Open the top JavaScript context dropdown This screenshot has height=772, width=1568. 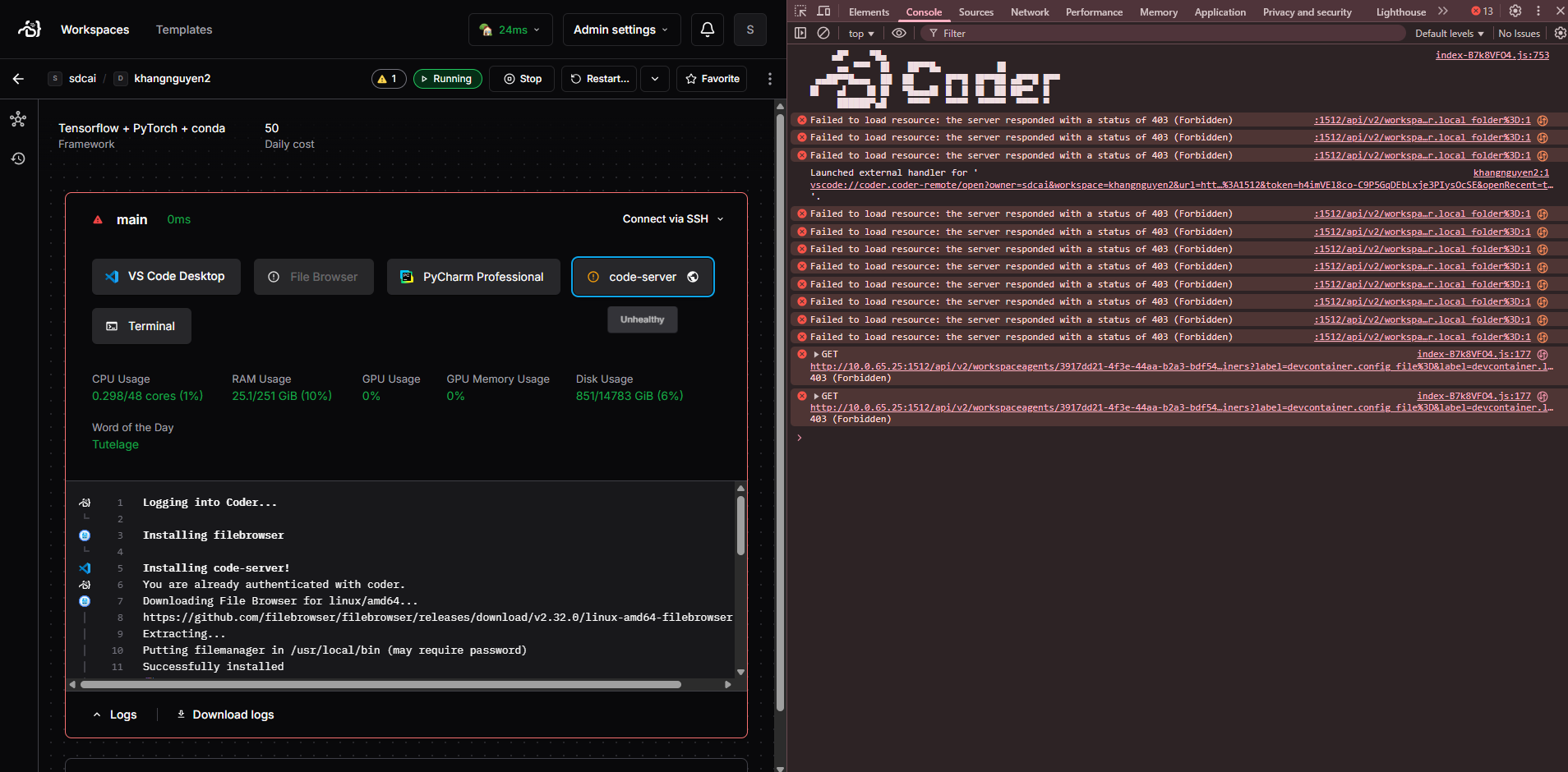click(861, 34)
